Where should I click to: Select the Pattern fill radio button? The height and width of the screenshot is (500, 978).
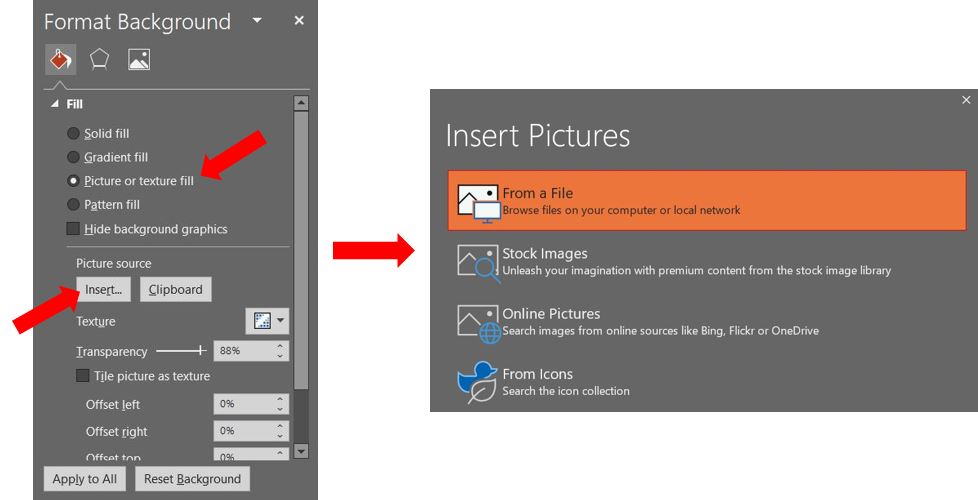(73, 204)
